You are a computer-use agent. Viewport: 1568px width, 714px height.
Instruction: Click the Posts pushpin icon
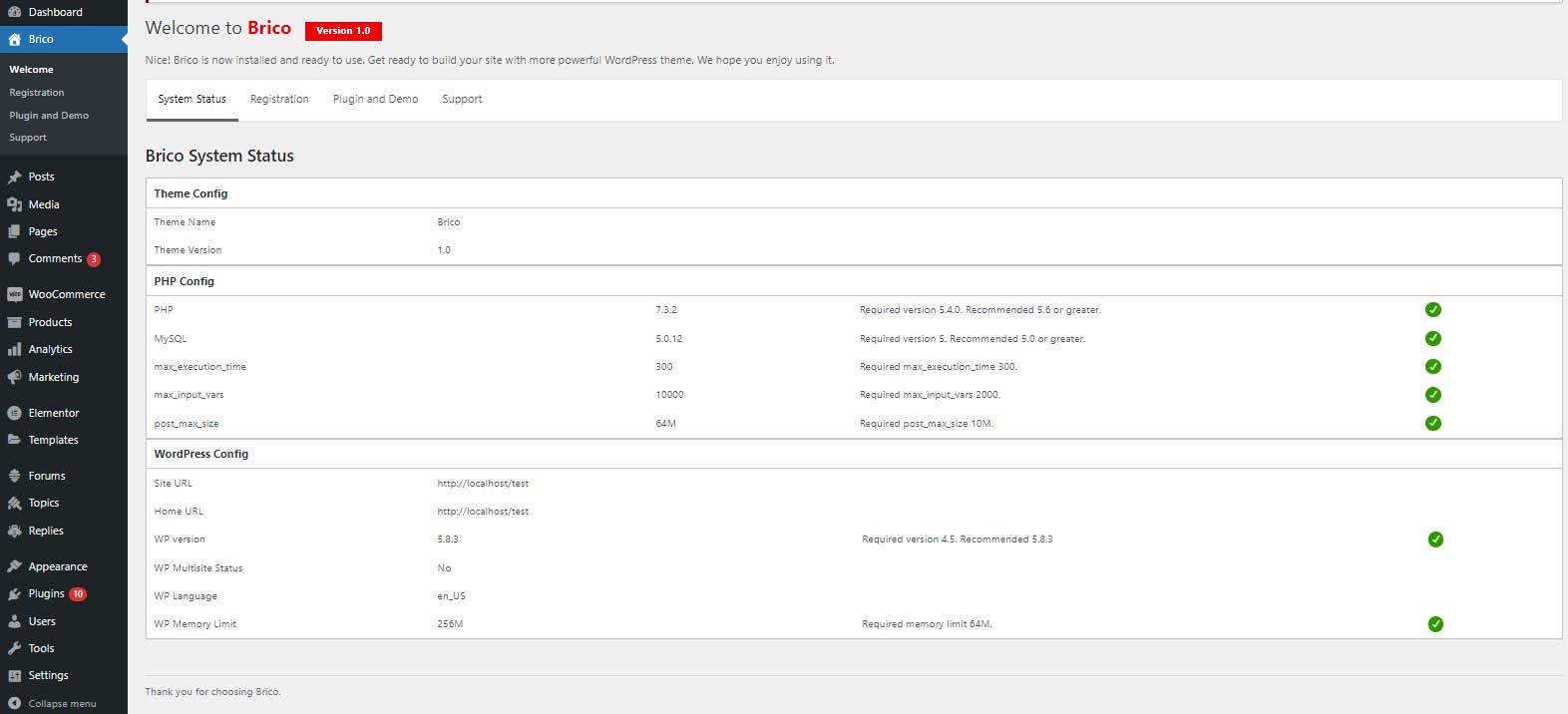pyautogui.click(x=14, y=177)
